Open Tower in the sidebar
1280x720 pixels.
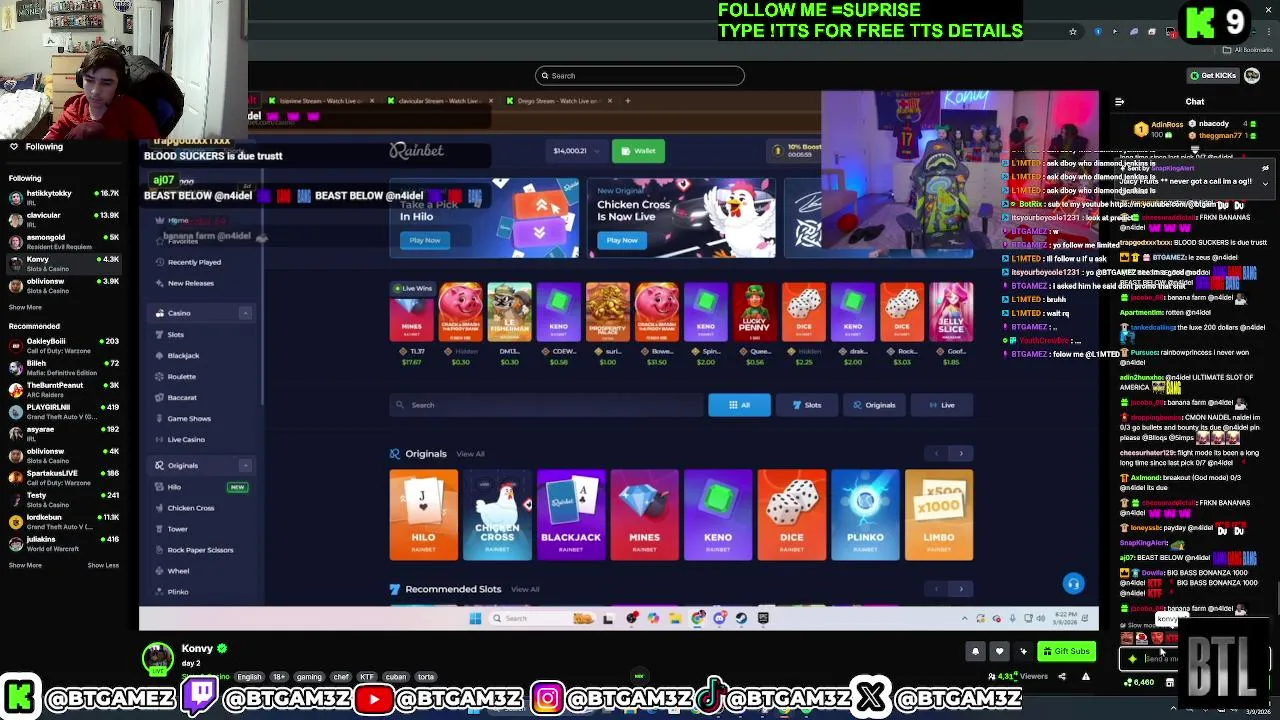[177, 529]
